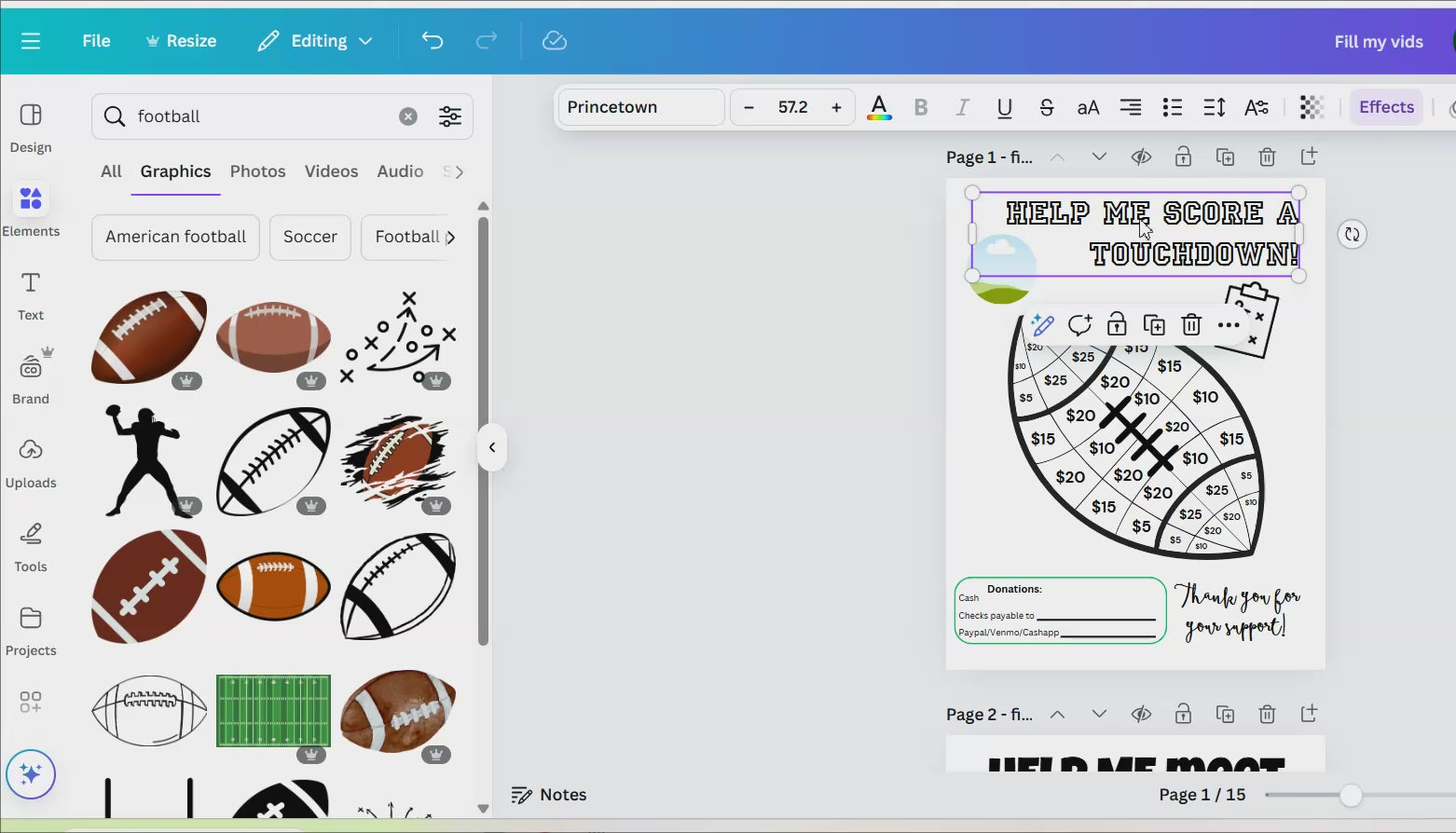This screenshot has height=833, width=1456.
Task: Switch to the Photos tab
Action: pos(257,171)
